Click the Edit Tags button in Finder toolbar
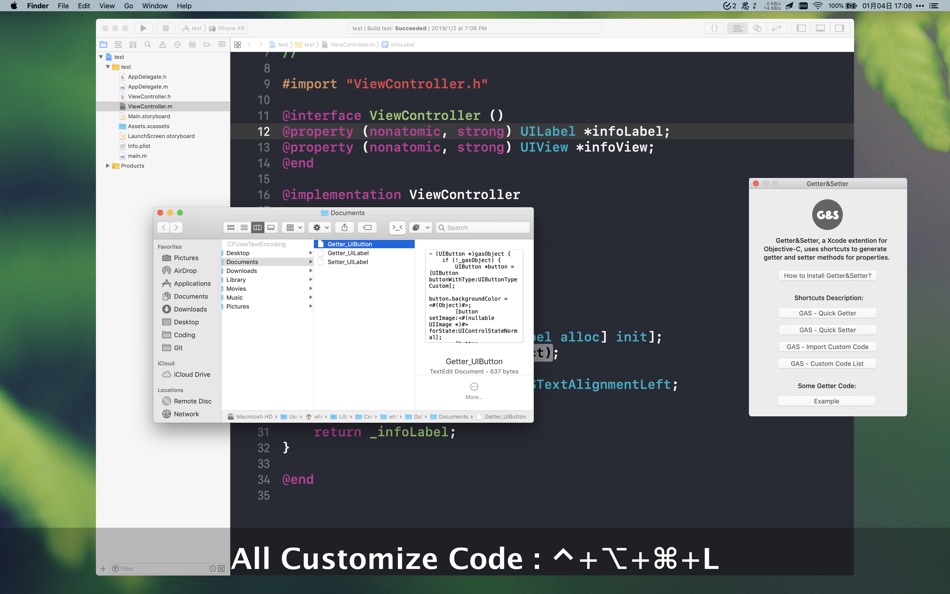Image resolution: width=950 pixels, height=594 pixels. (367, 227)
